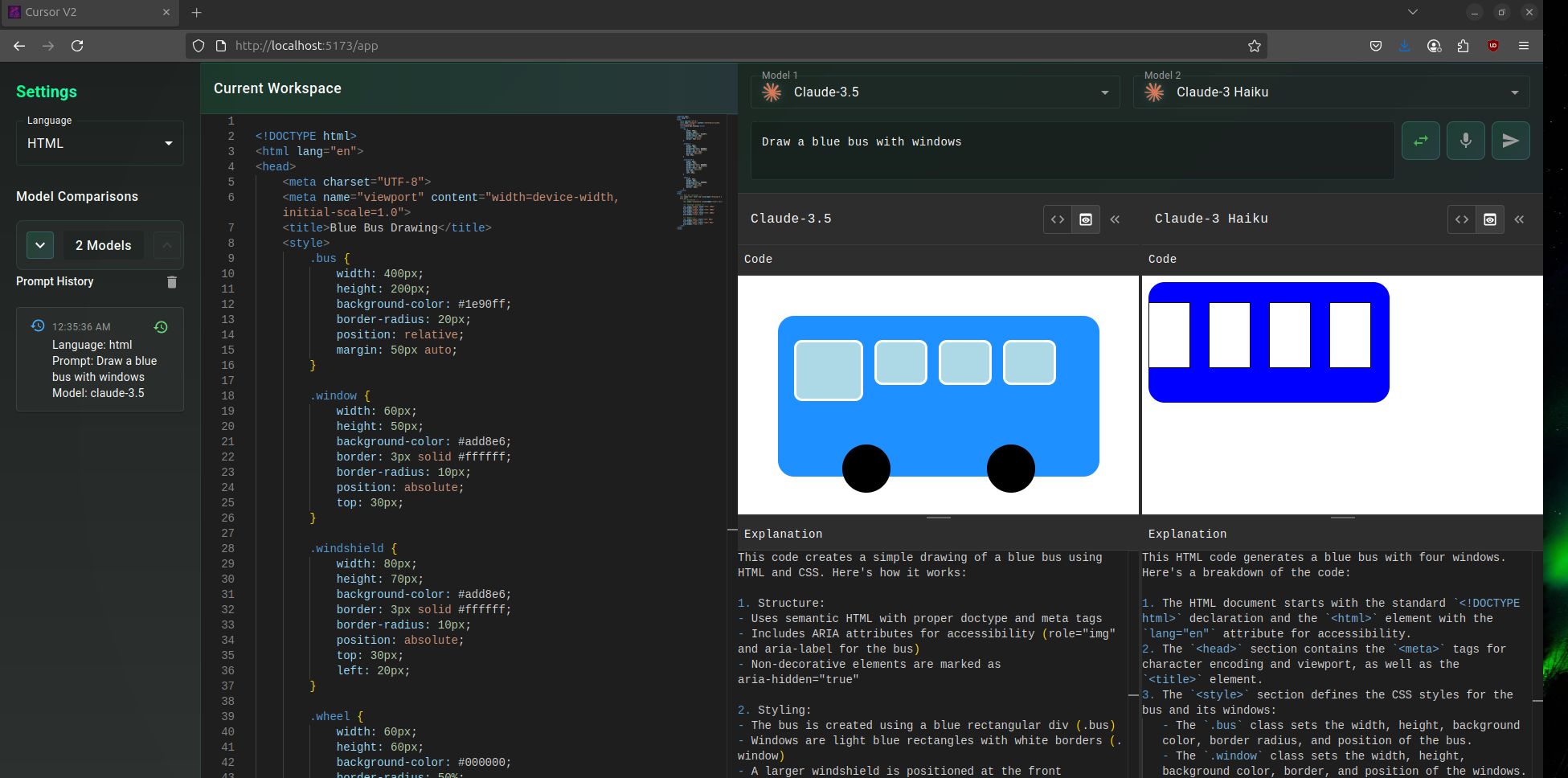
Task: Send the prompt with the arrow icon
Action: (x=1510, y=141)
